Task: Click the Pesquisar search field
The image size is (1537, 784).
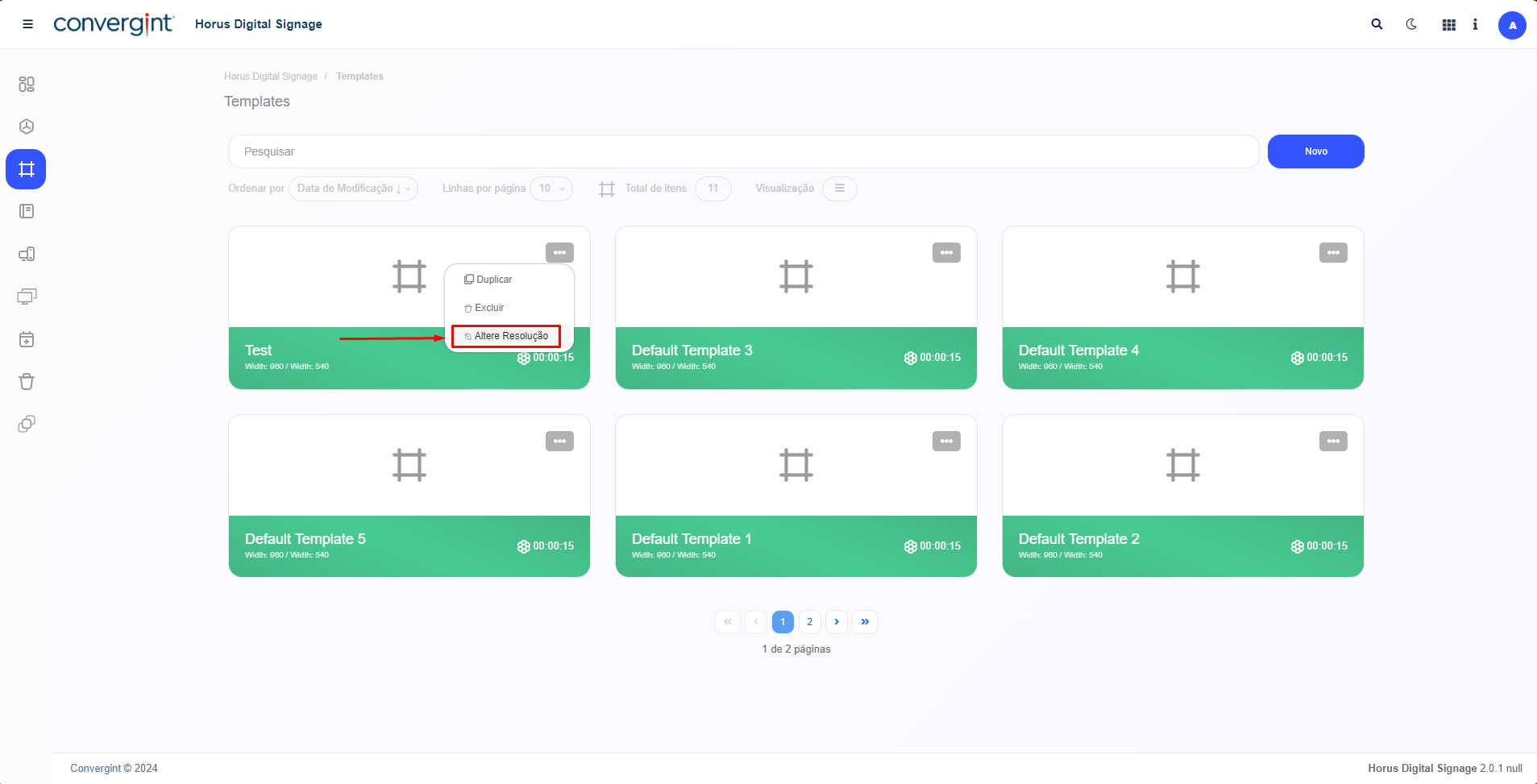Action: coord(742,151)
